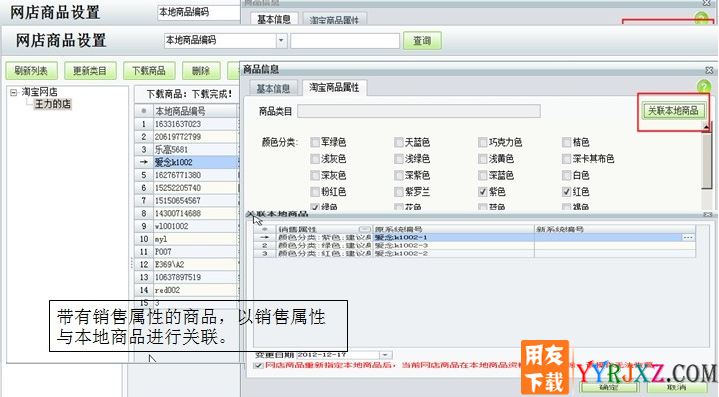
Task: Click the vertical scrollbar in 商品信息 panel
Action: point(706,160)
